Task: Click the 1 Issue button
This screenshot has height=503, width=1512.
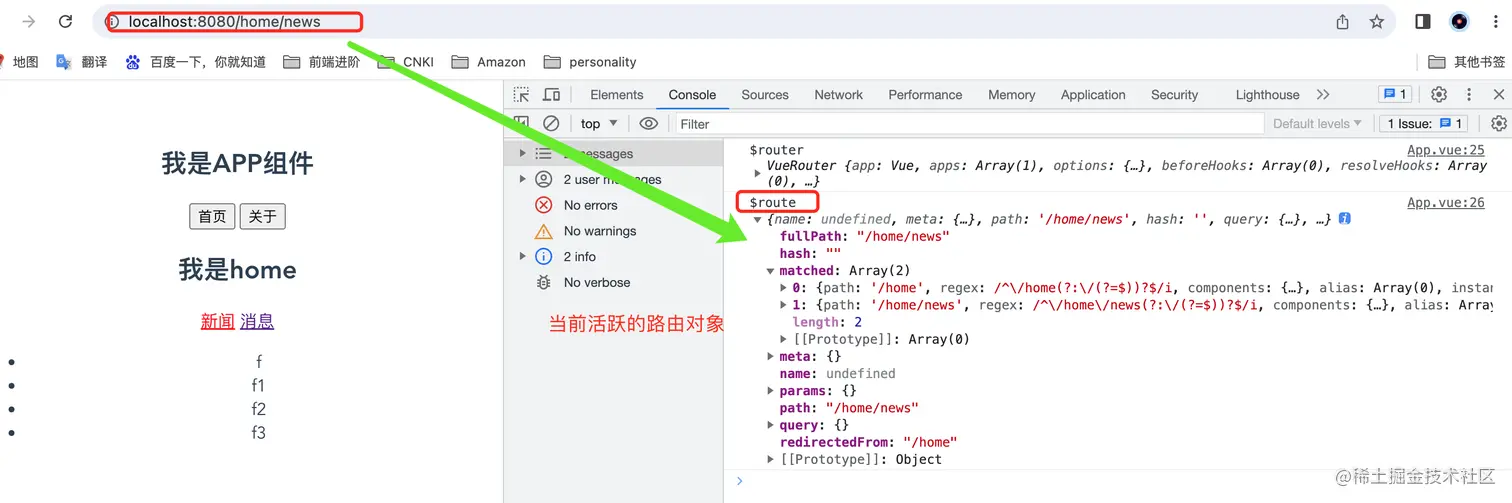Action: point(1424,124)
